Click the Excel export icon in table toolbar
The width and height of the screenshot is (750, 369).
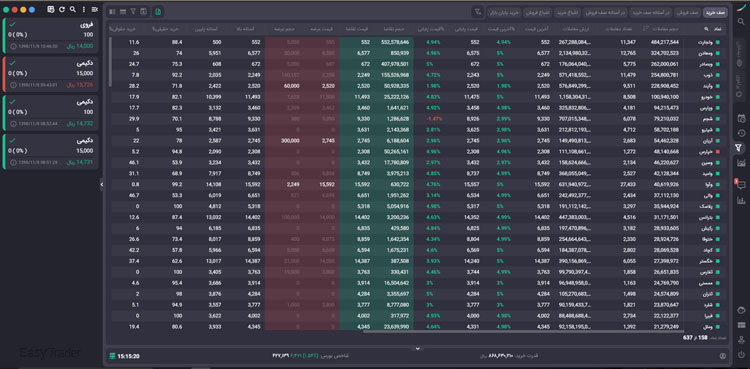click(158, 11)
